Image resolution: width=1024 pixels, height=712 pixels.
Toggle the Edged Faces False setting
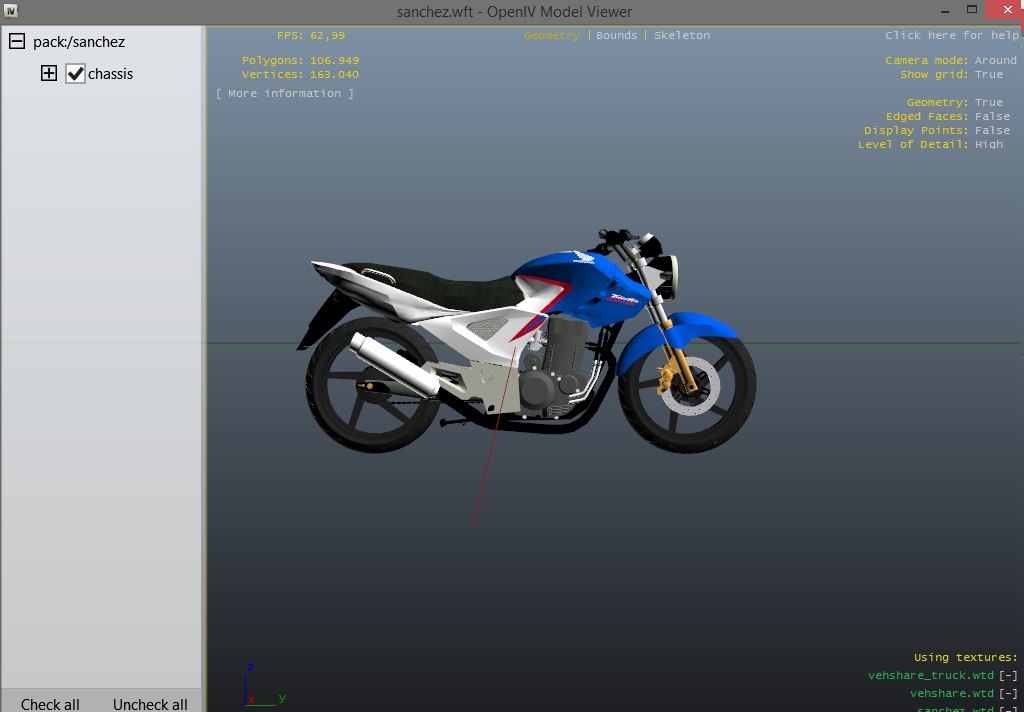click(x=992, y=116)
